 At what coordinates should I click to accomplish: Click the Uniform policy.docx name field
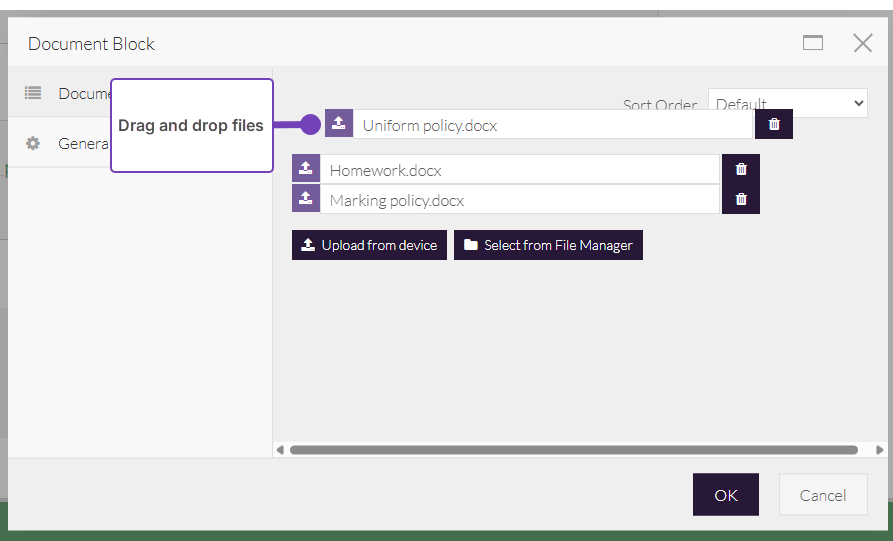tap(552, 125)
